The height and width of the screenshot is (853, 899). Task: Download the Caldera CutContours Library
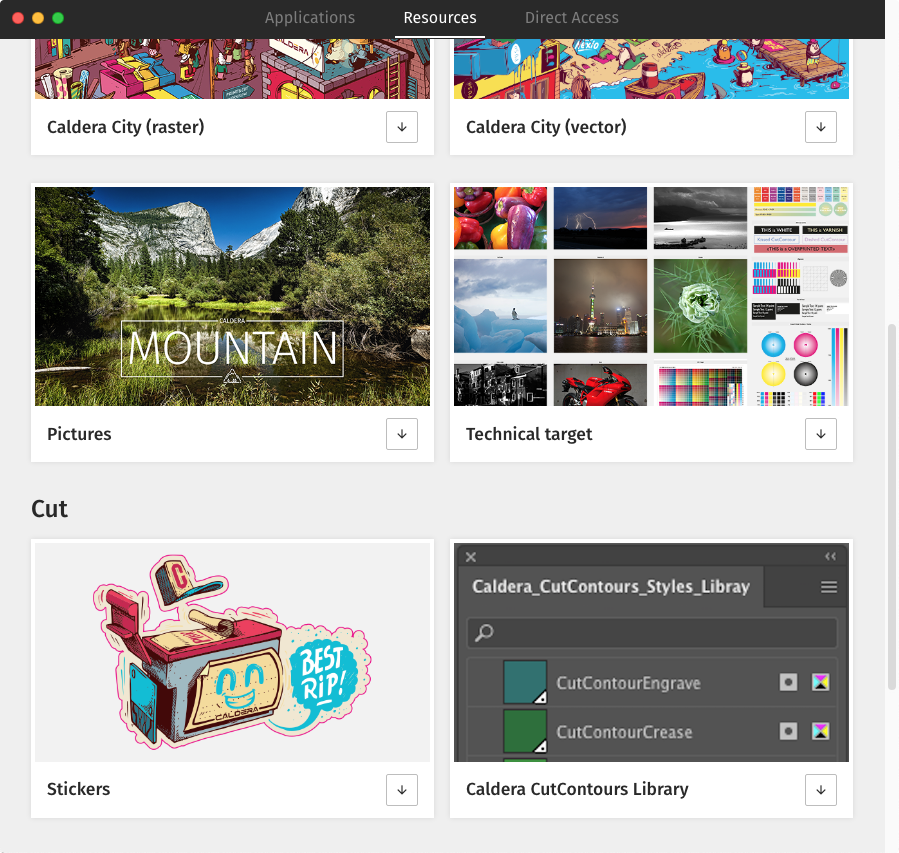pos(820,789)
